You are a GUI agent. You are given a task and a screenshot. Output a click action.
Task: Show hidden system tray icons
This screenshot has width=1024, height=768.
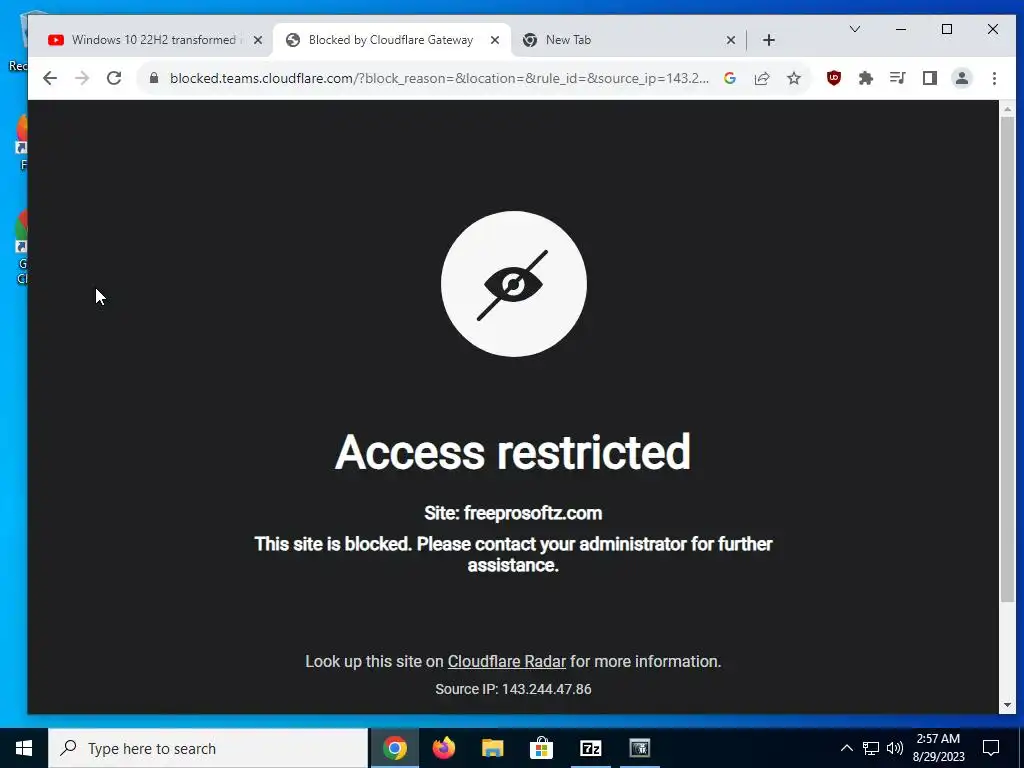[846, 748]
